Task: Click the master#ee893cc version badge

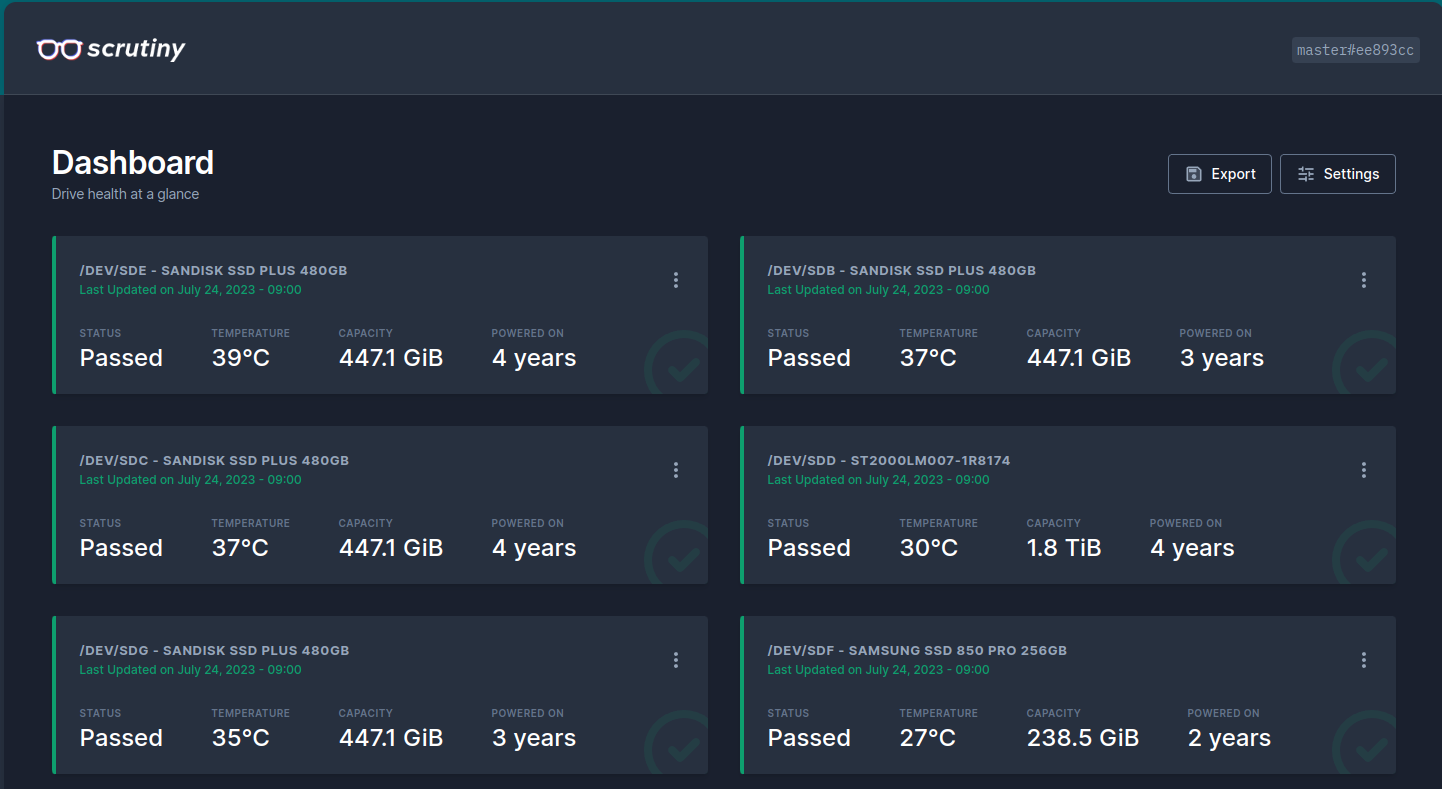Action: click(x=1356, y=50)
